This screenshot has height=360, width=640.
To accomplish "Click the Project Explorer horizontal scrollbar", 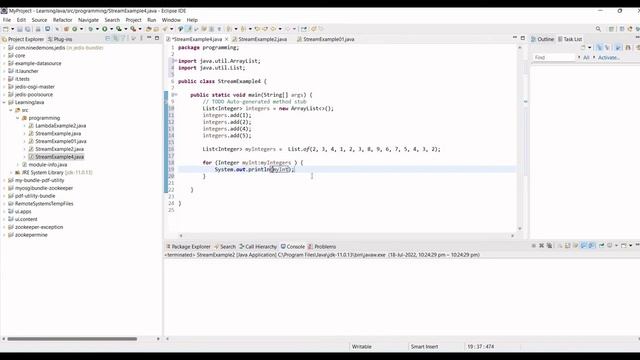I will pos(72,339).
